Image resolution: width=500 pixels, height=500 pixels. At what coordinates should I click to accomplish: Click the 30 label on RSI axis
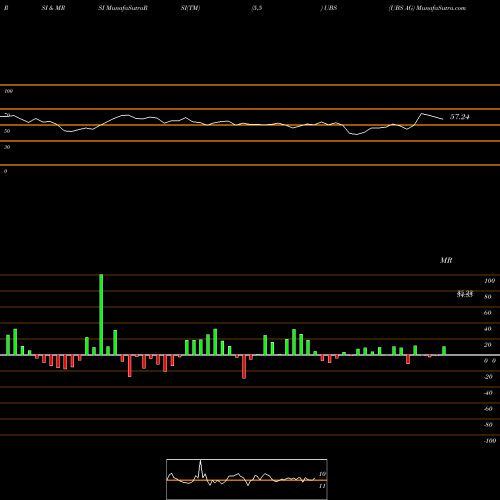[x=7, y=147]
